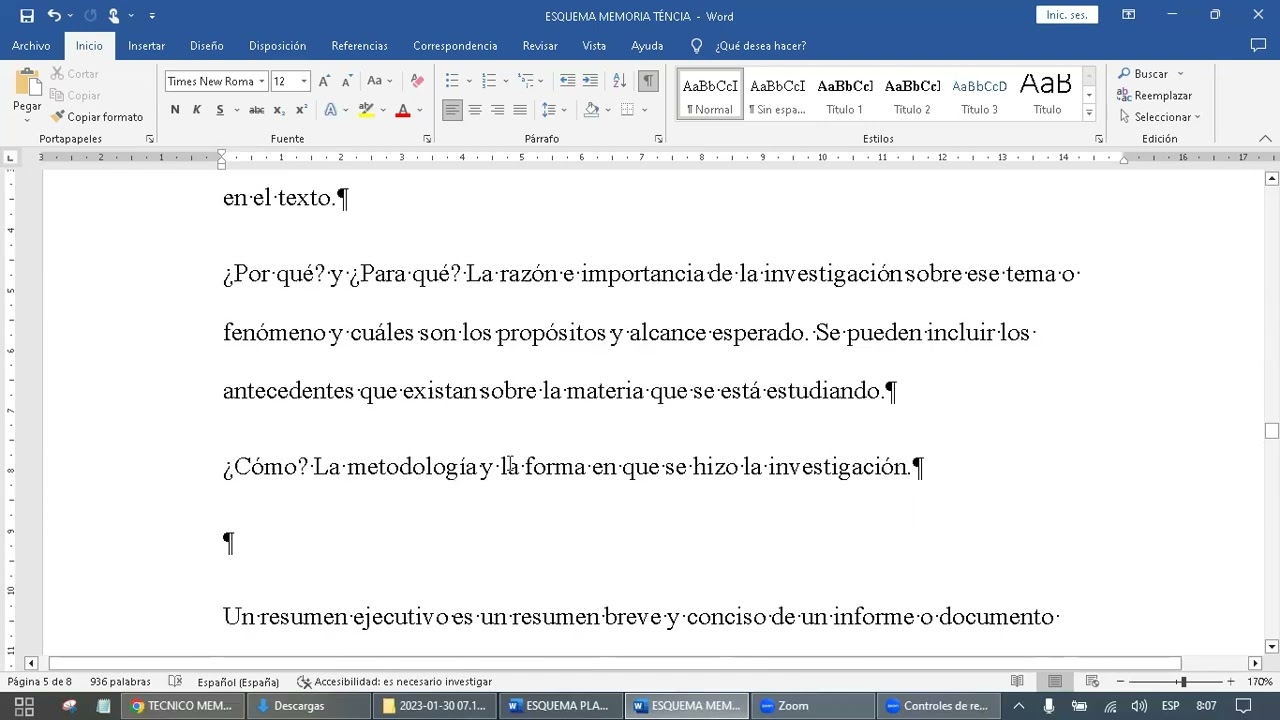Viewport: 1280px width, 720px height.
Task: Click the Español (España) language indicator
Action: pyautogui.click(x=238, y=681)
